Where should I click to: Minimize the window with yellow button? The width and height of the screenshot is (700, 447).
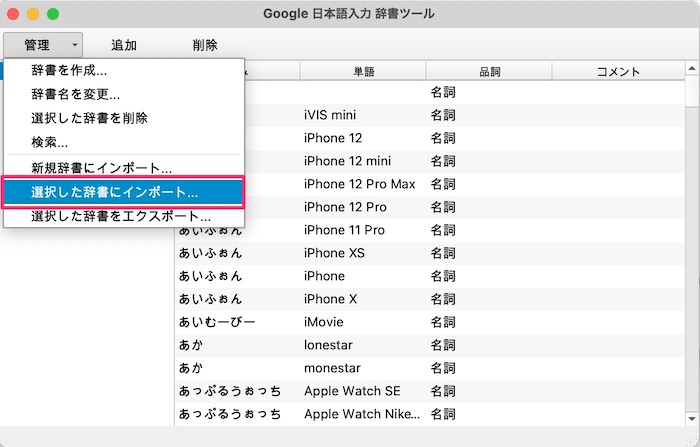click(33, 14)
